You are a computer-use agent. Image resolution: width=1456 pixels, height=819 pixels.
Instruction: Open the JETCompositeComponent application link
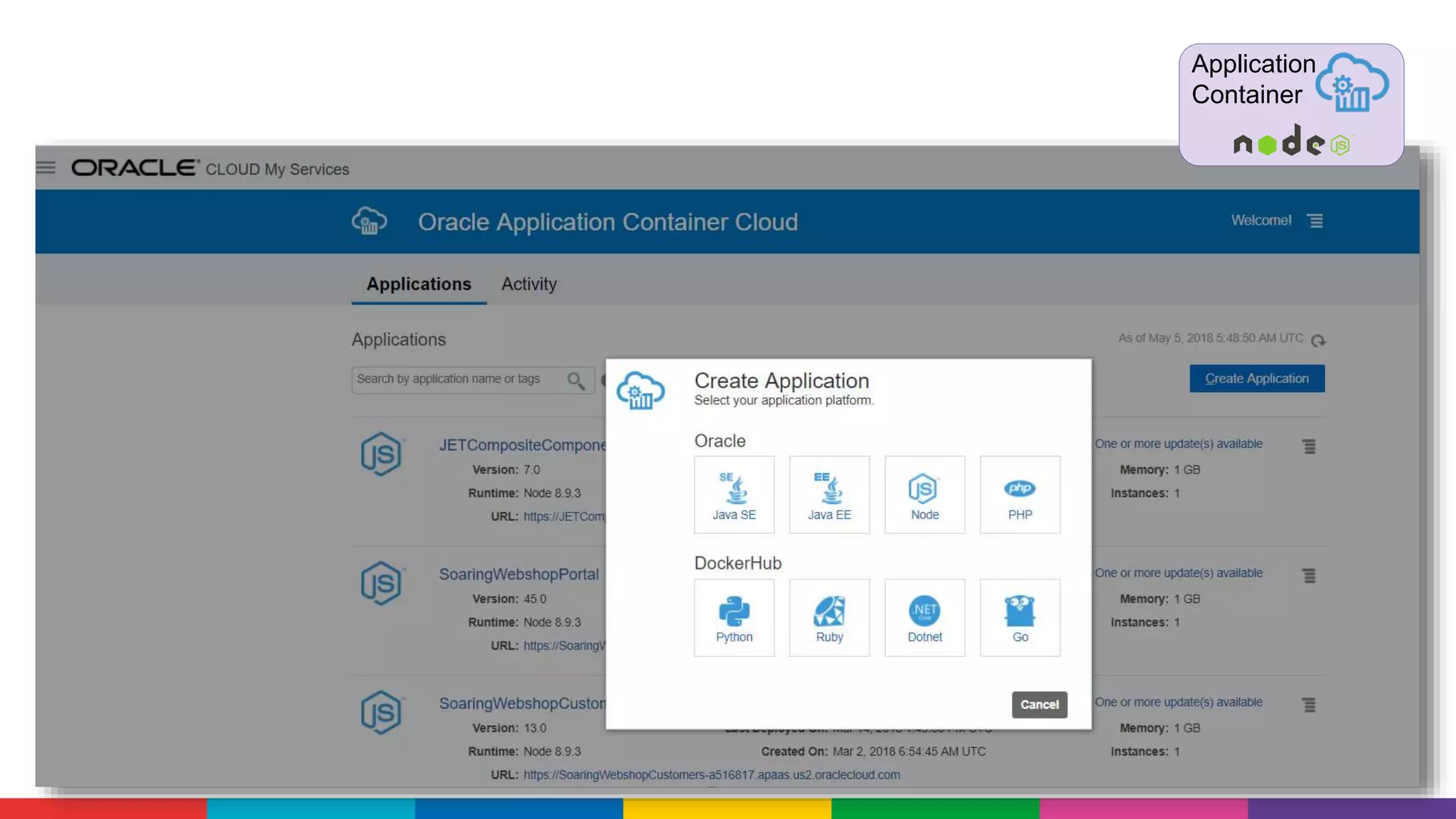pyautogui.click(x=523, y=445)
